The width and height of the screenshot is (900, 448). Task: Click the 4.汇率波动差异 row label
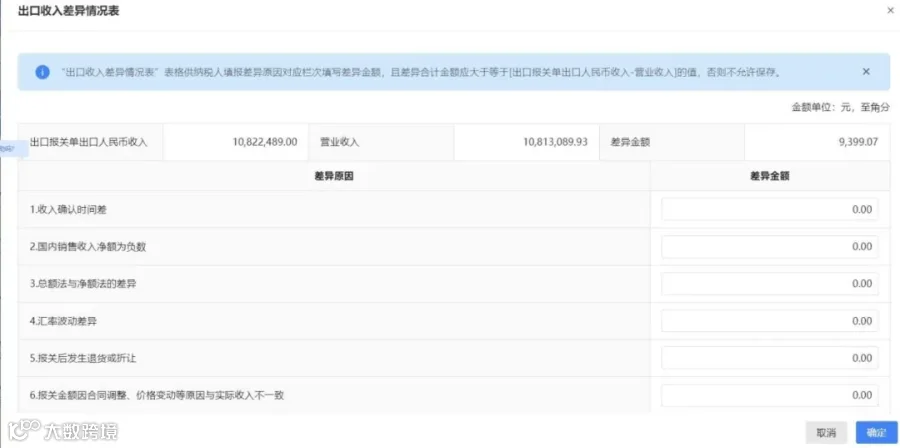click(x=63, y=321)
